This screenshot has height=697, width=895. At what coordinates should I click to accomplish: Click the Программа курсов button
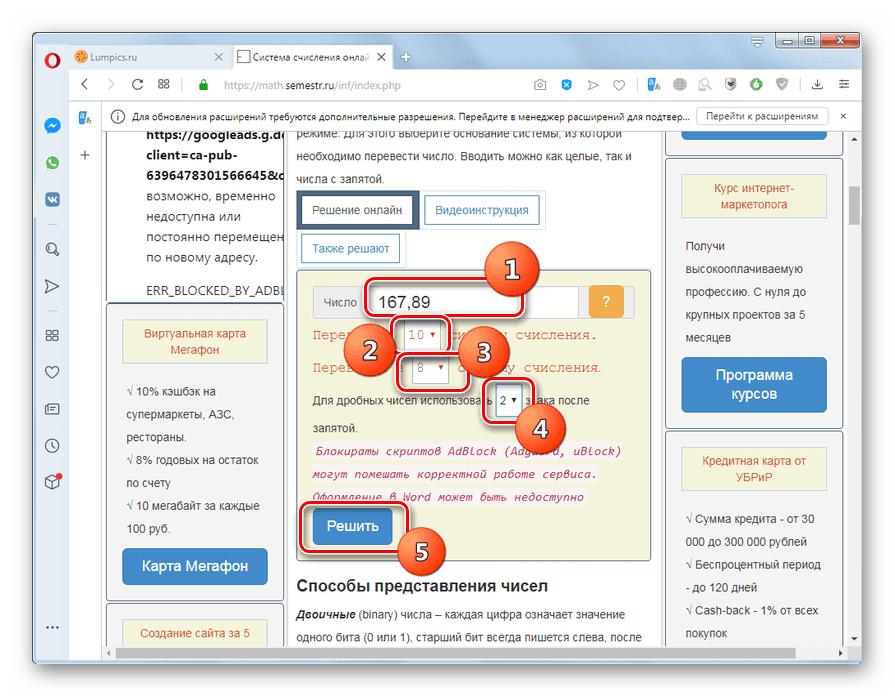(x=754, y=384)
